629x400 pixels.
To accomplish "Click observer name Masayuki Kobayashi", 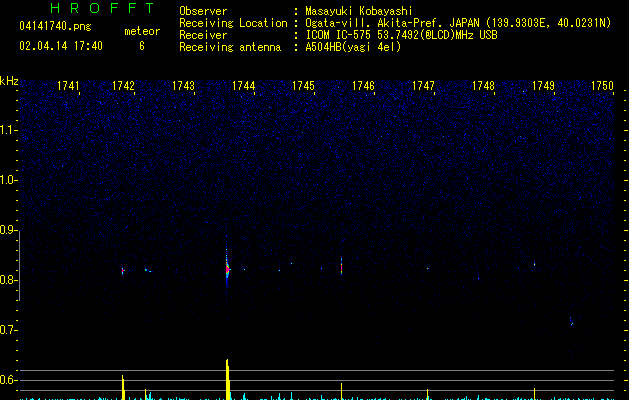I will pyautogui.click(x=359, y=11).
